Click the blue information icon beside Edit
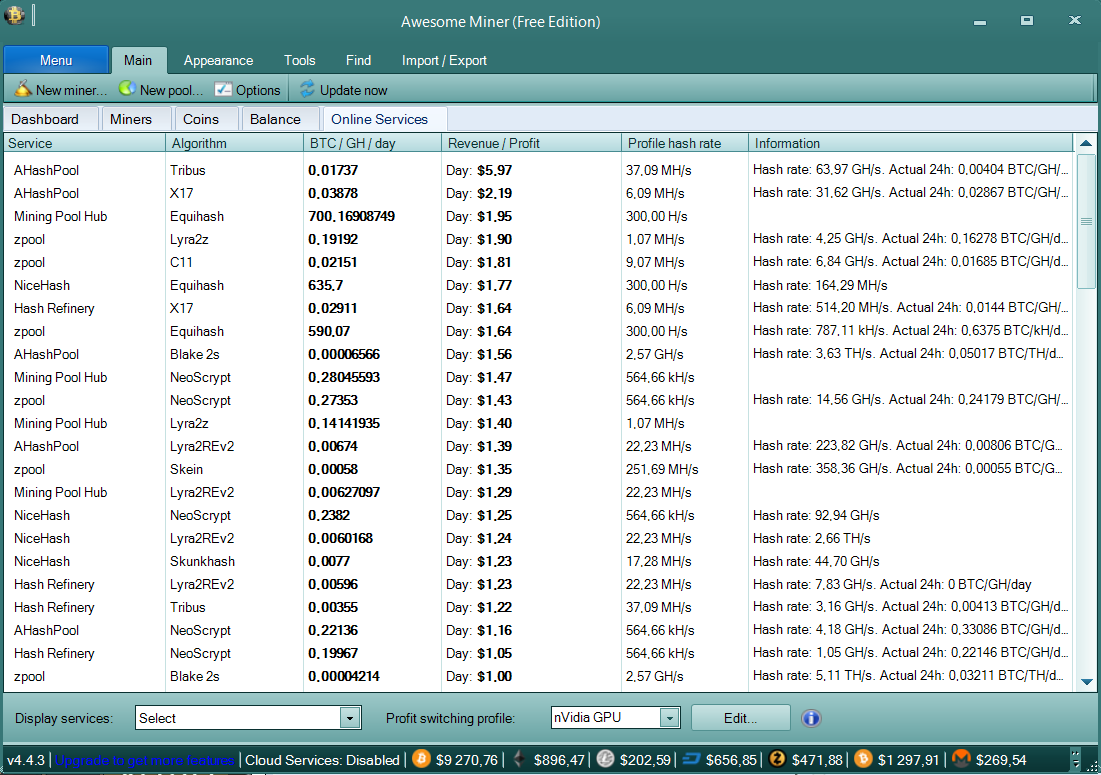Viewport: 1101px width, 775px height. (x=811, y=718)
